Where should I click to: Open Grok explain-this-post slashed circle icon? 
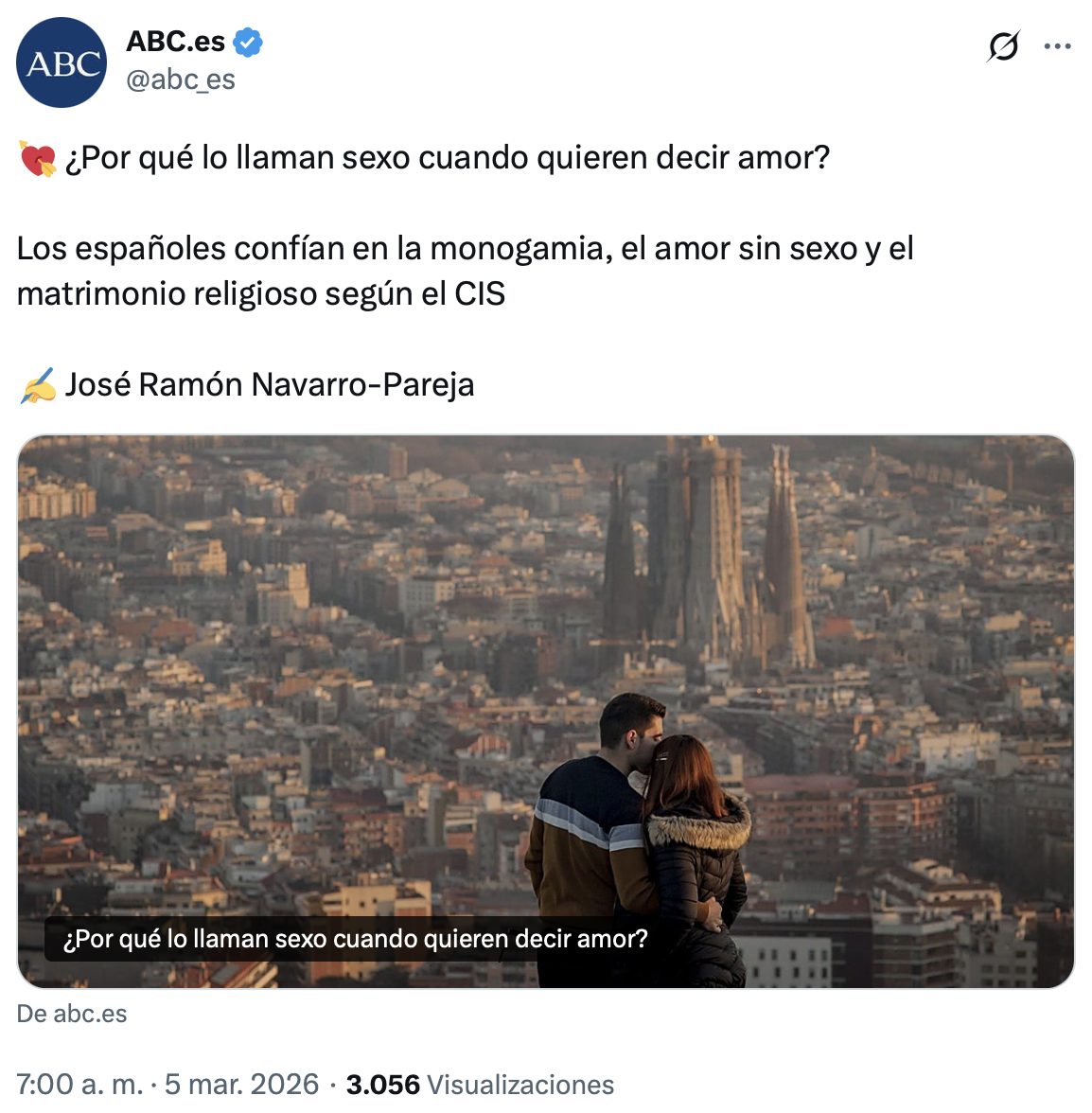point(1003,46)
